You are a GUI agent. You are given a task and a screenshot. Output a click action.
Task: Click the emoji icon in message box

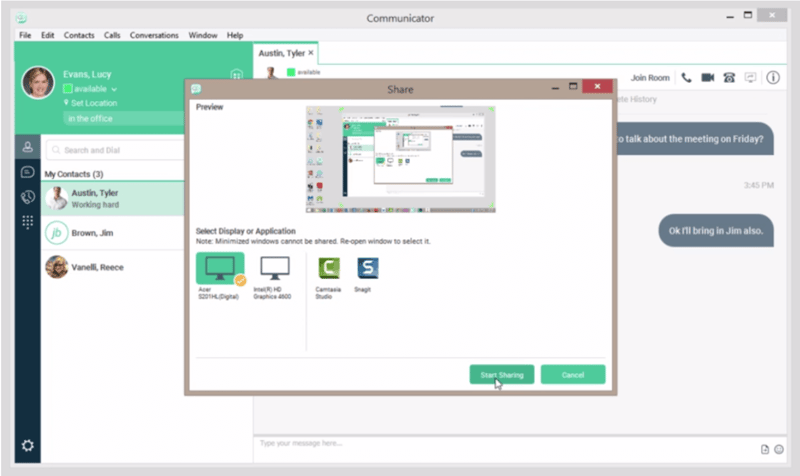779,449
